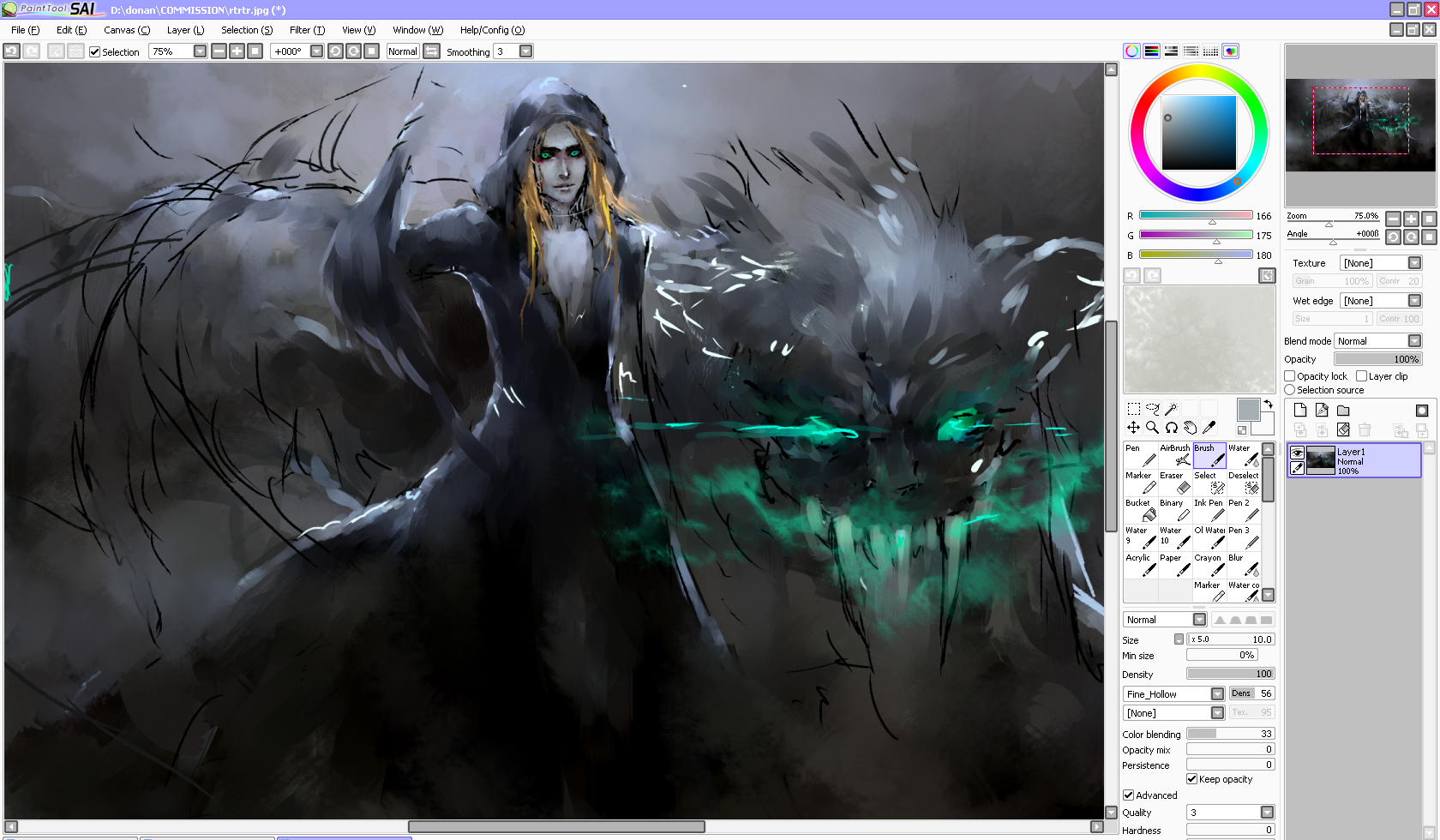Viewport: 1440px width, 840px height.
Task: Open the Window menu
Action: [417, 30]
